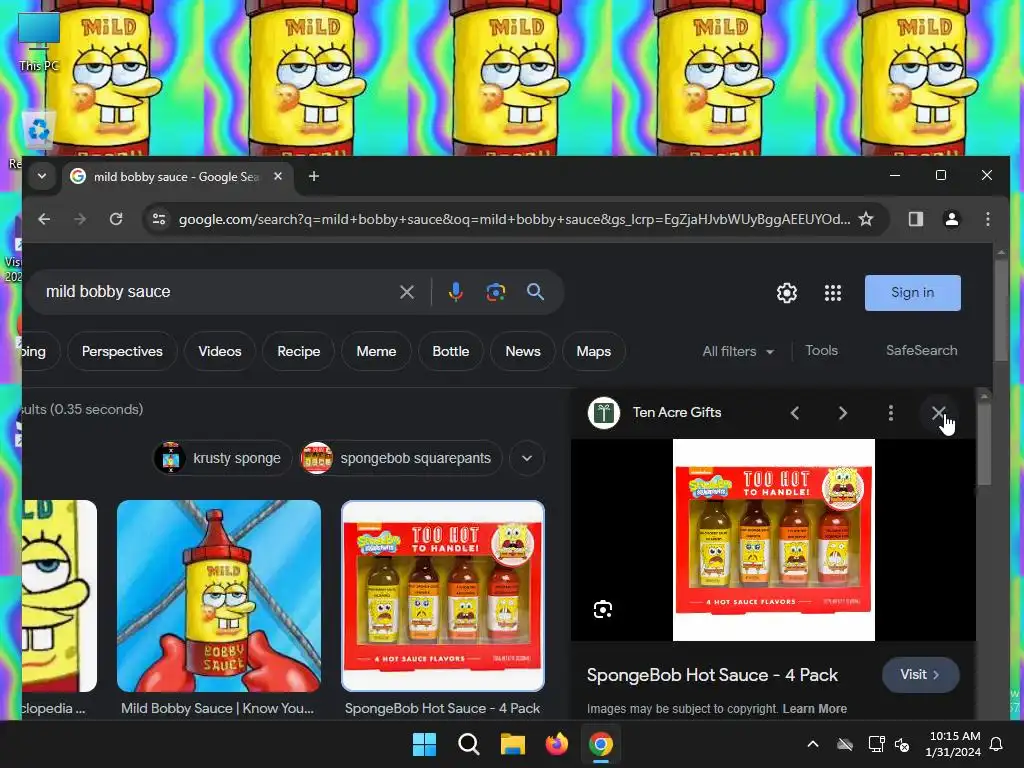Search inside image with Lens icon
1024x768 pixels.
(603, 609)
